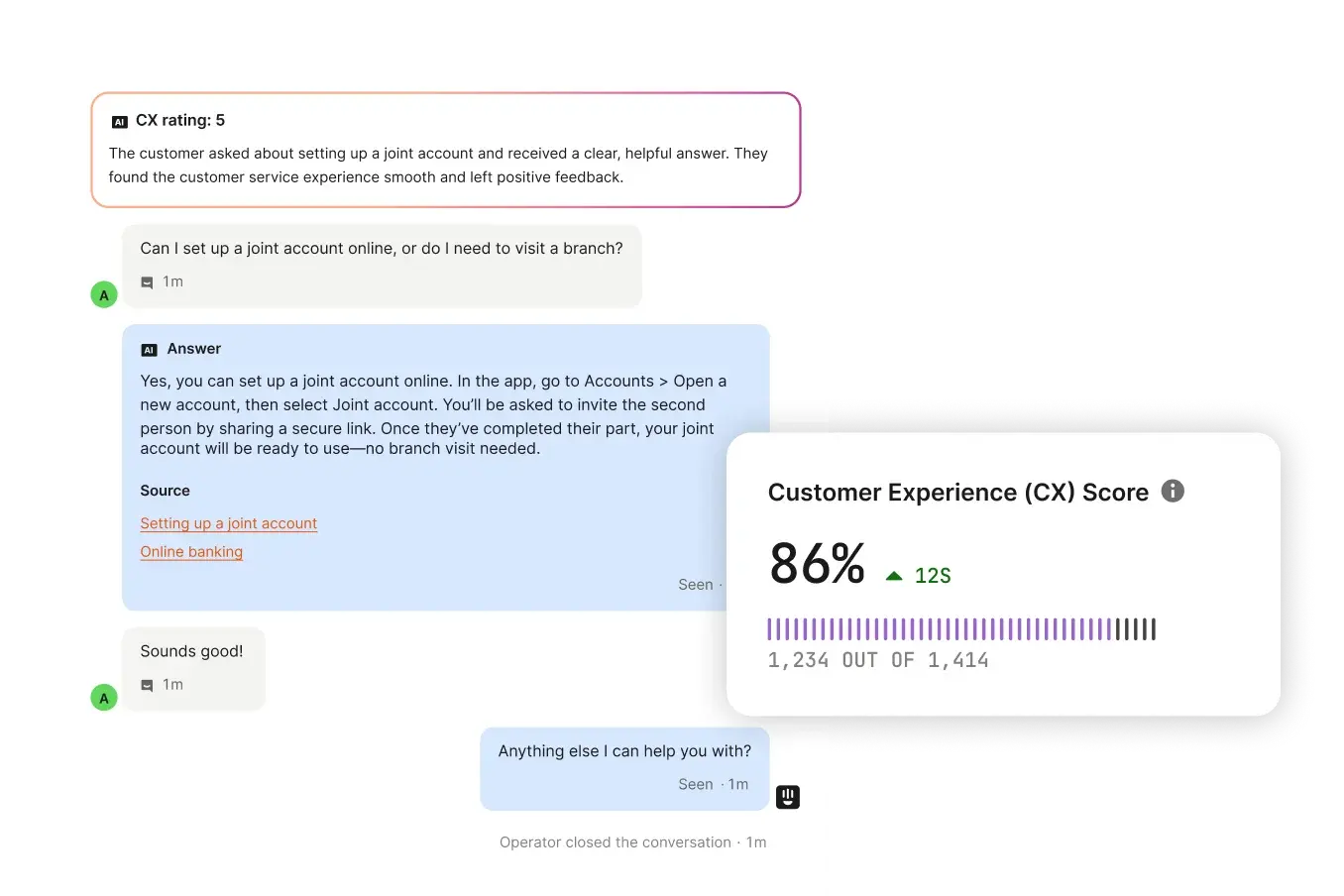Click the AI badge next to CX rating

coord(120,122)
